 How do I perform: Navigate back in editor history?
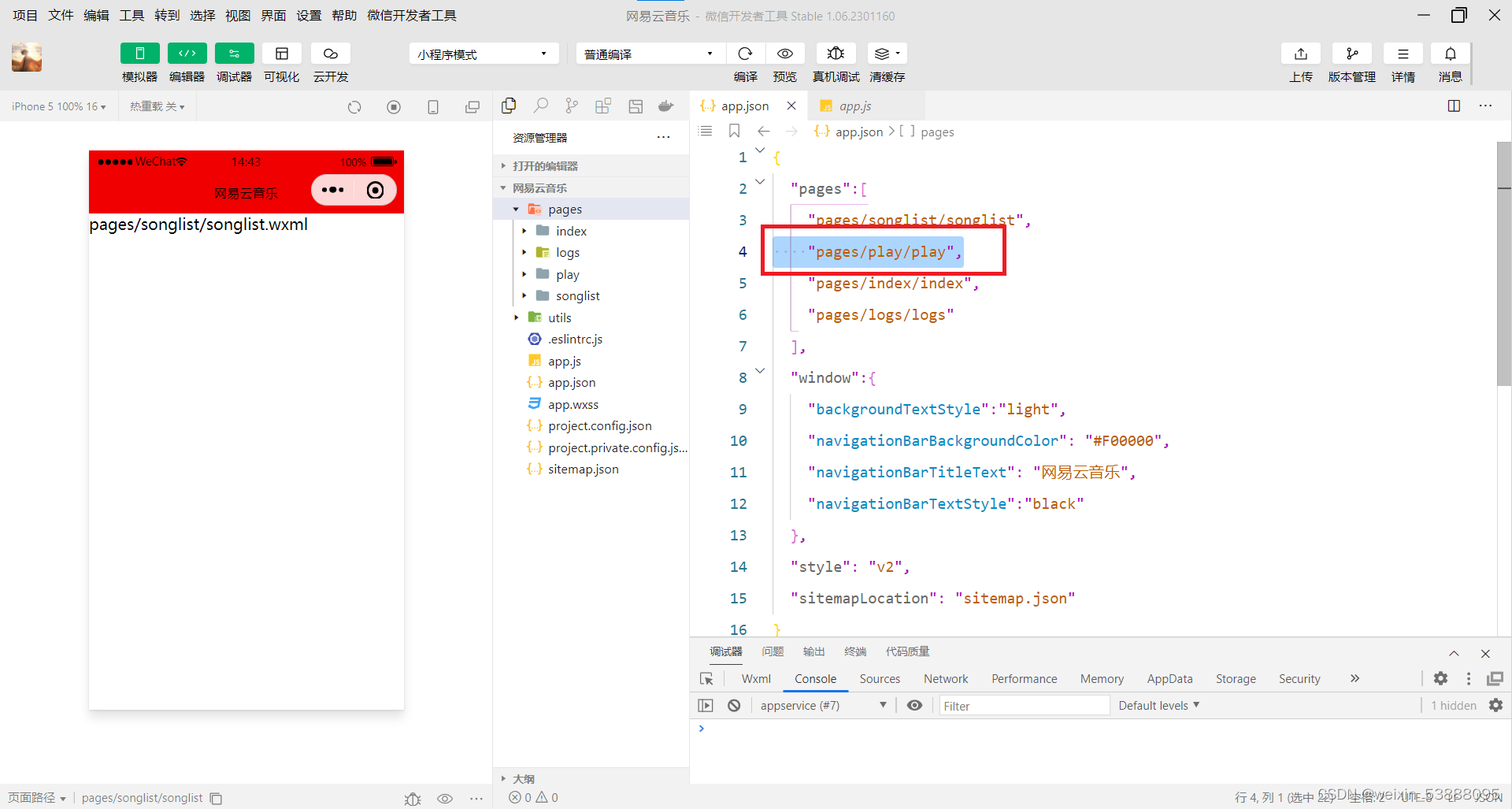(x=763, y=131)
